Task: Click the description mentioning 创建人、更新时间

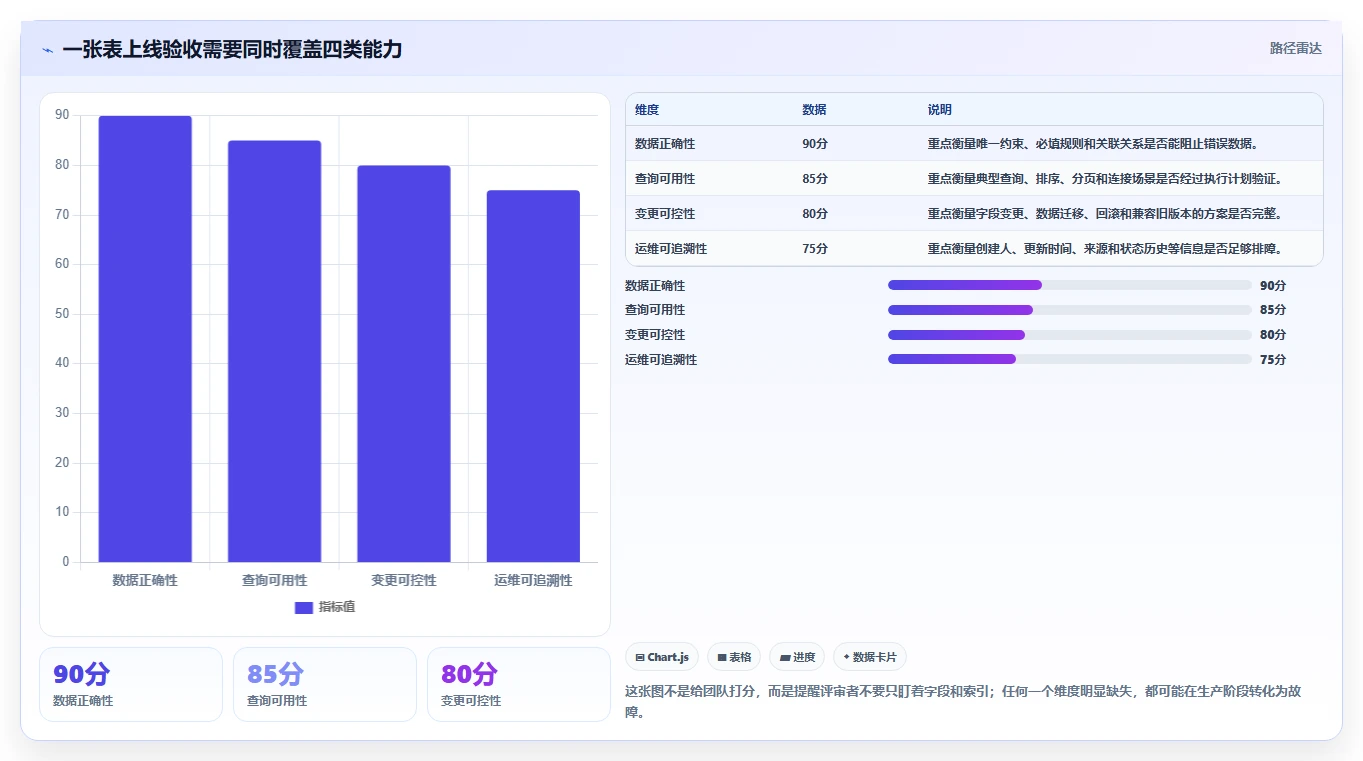Action: pos(1105,249)
